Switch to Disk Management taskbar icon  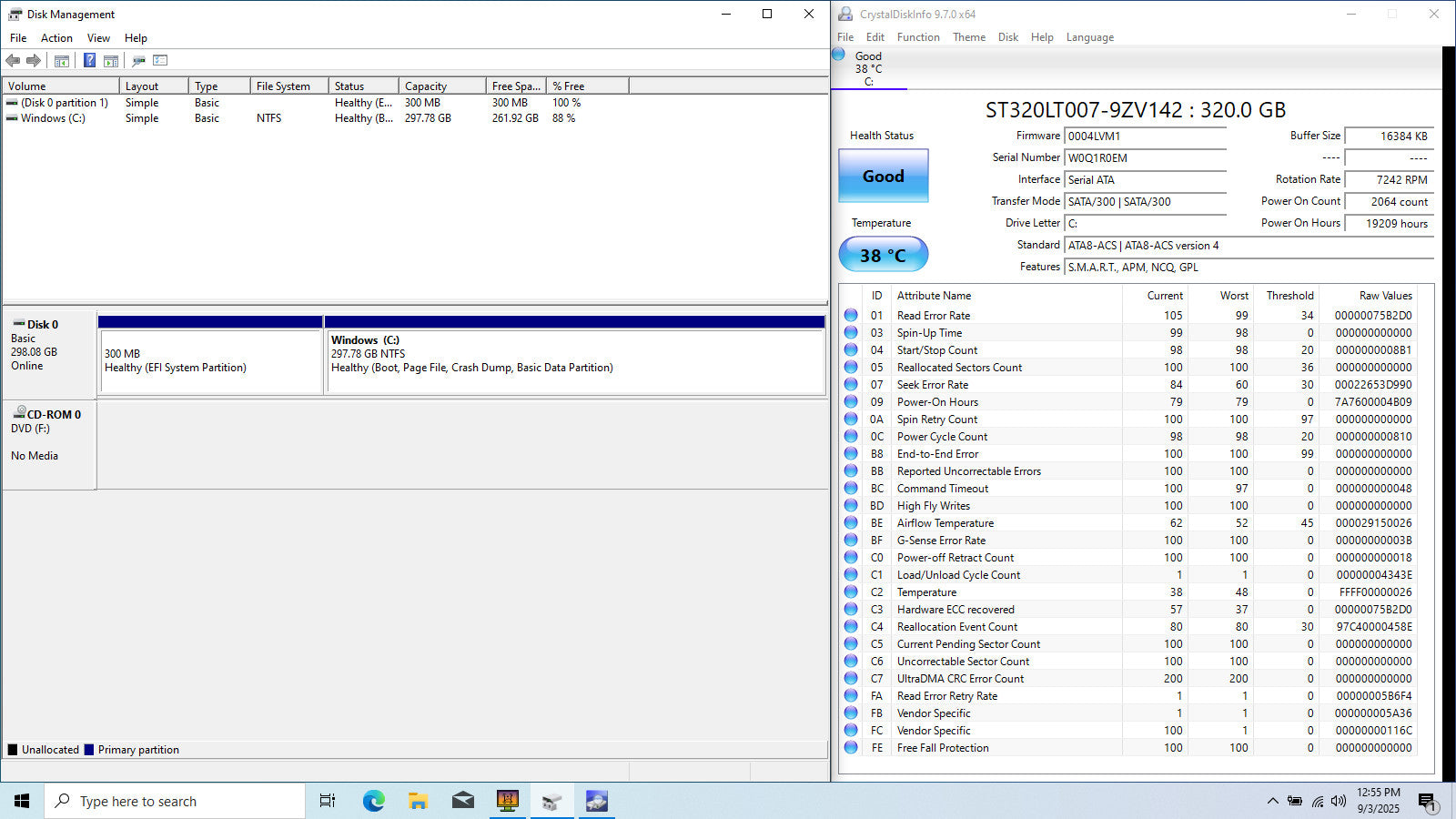551,801
